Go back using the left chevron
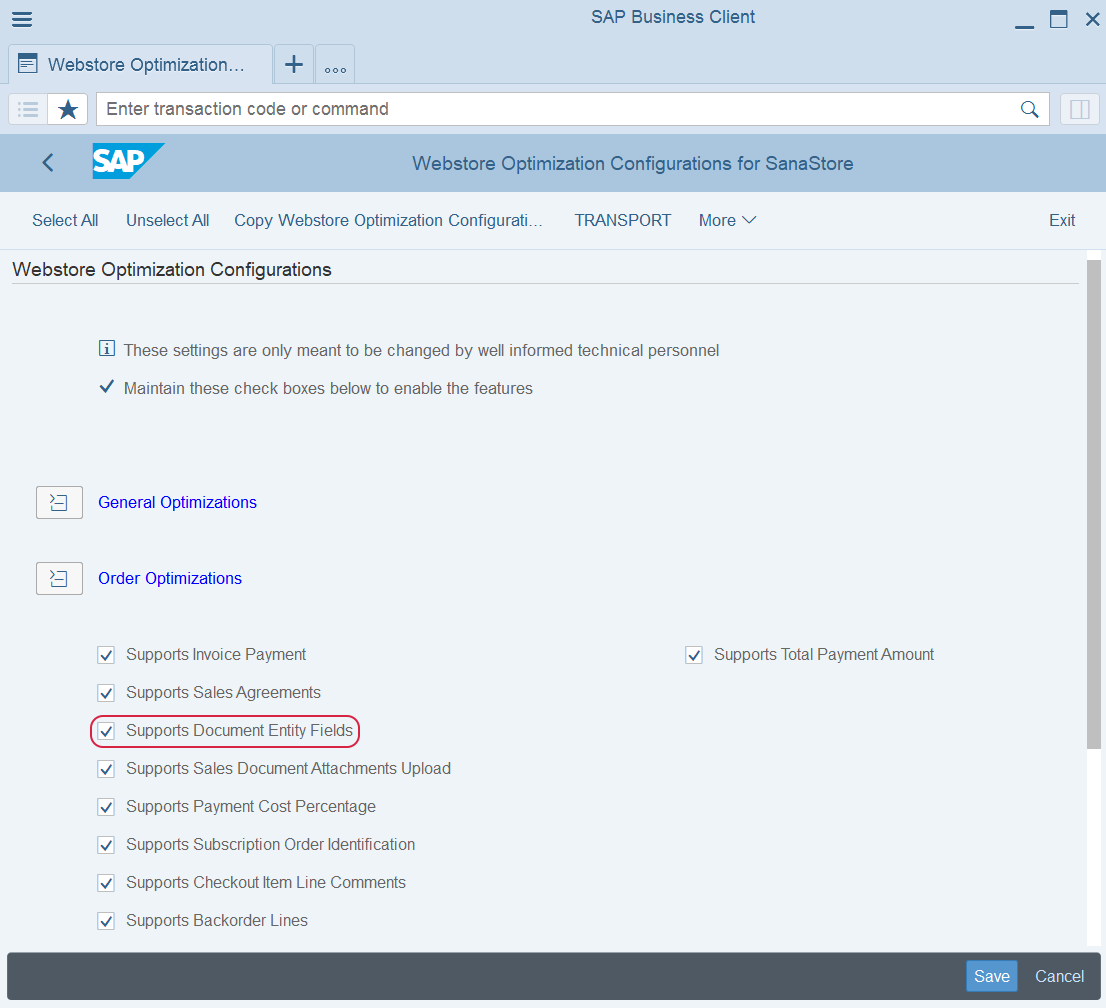This screenshot has height=1008, width=1106. coord(48,163)
